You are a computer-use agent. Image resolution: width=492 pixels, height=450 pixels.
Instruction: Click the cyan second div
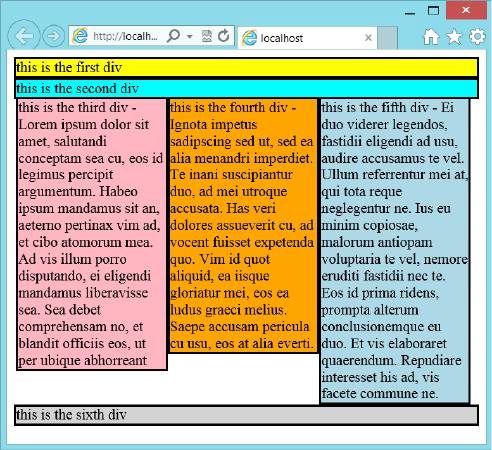pos(246,89)
